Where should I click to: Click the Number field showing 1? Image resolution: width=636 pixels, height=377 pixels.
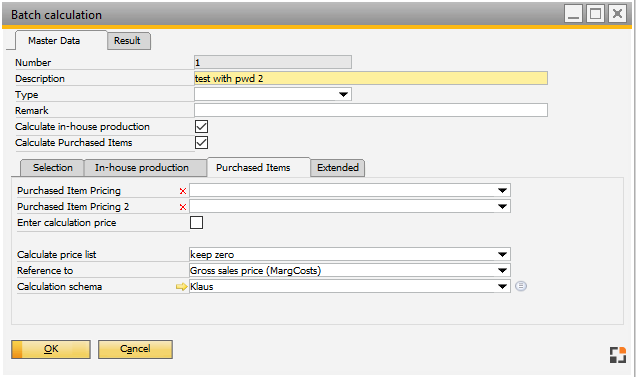273,62
